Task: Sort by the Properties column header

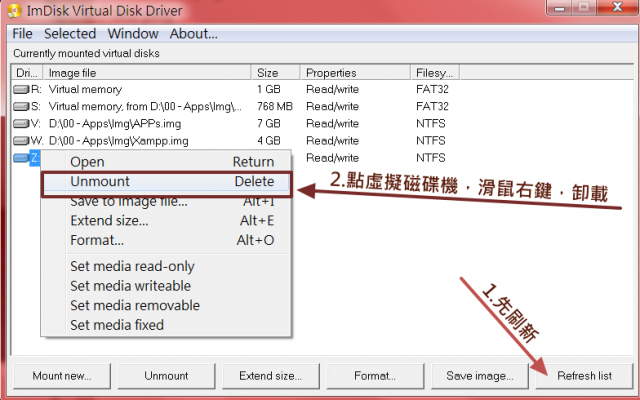Action: pyautogui.click(x=356, y=73)
